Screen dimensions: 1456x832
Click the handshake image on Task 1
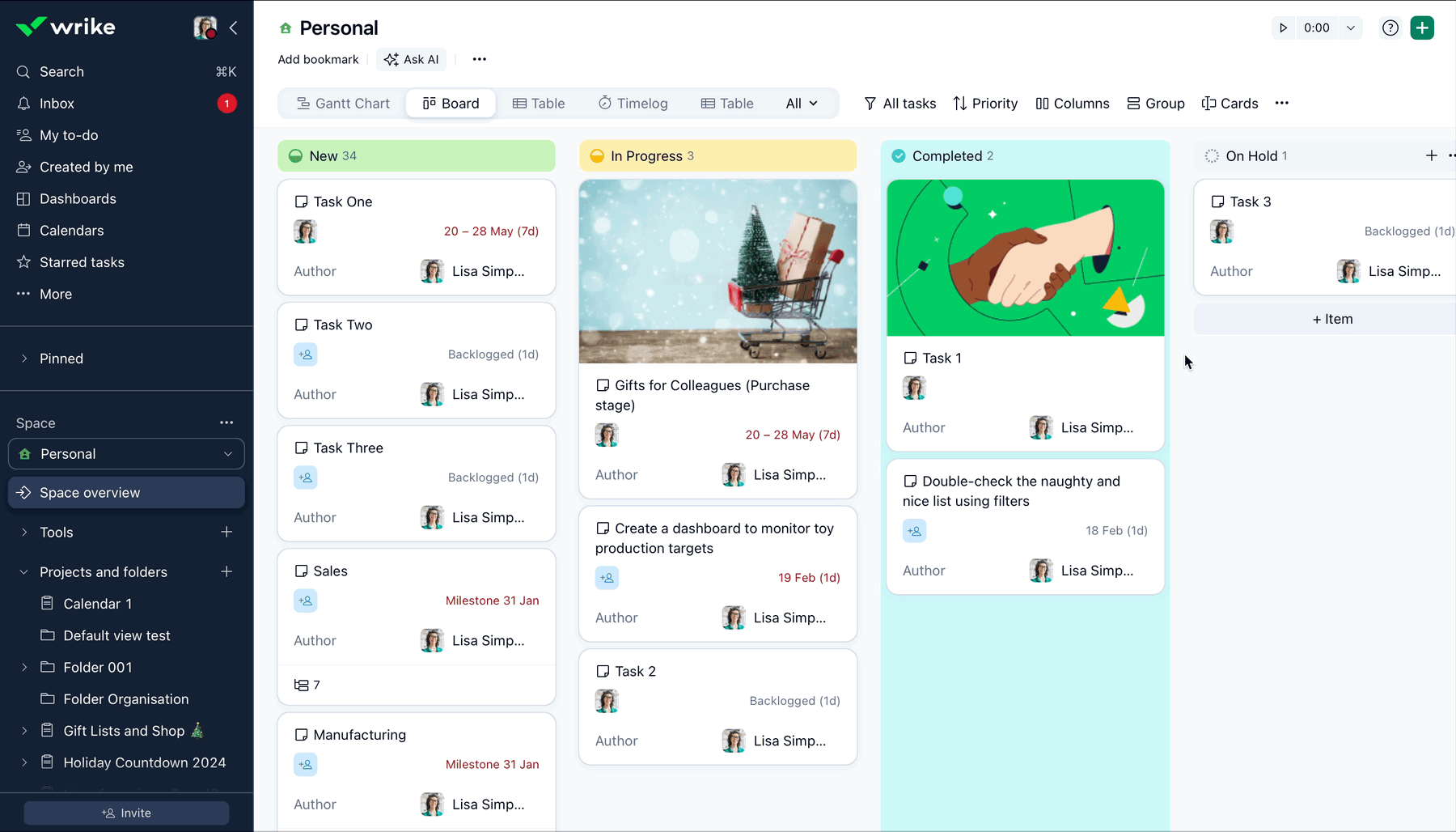pos(1025,257)
